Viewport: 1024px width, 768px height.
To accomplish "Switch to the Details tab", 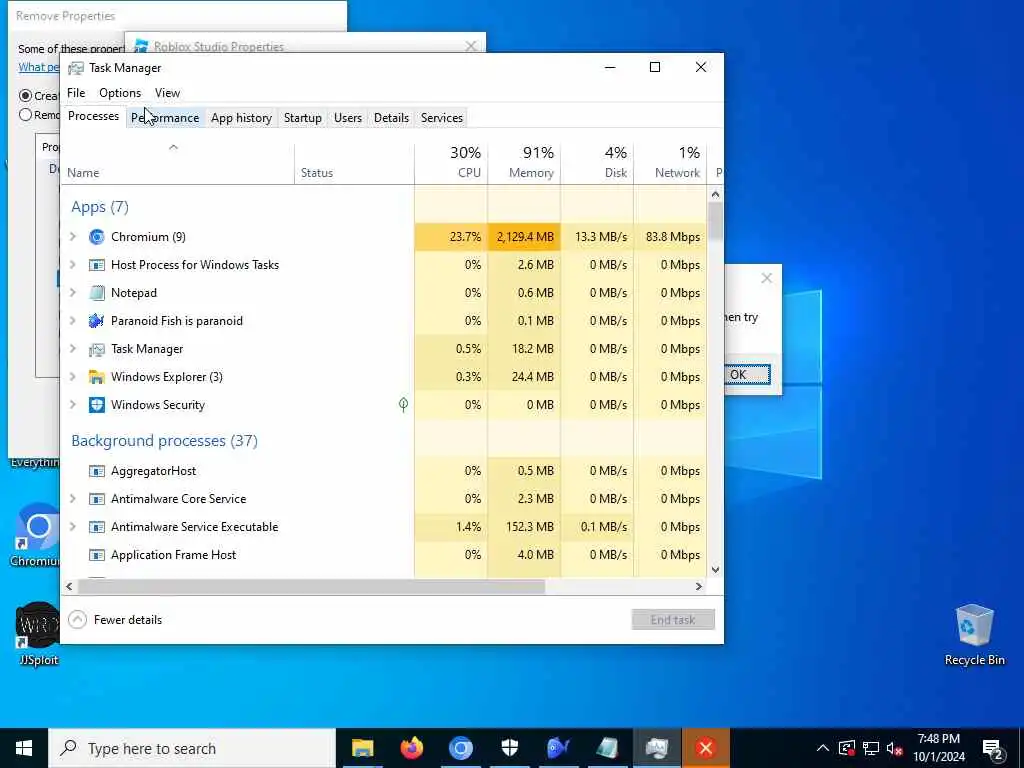I will point(391,118).
